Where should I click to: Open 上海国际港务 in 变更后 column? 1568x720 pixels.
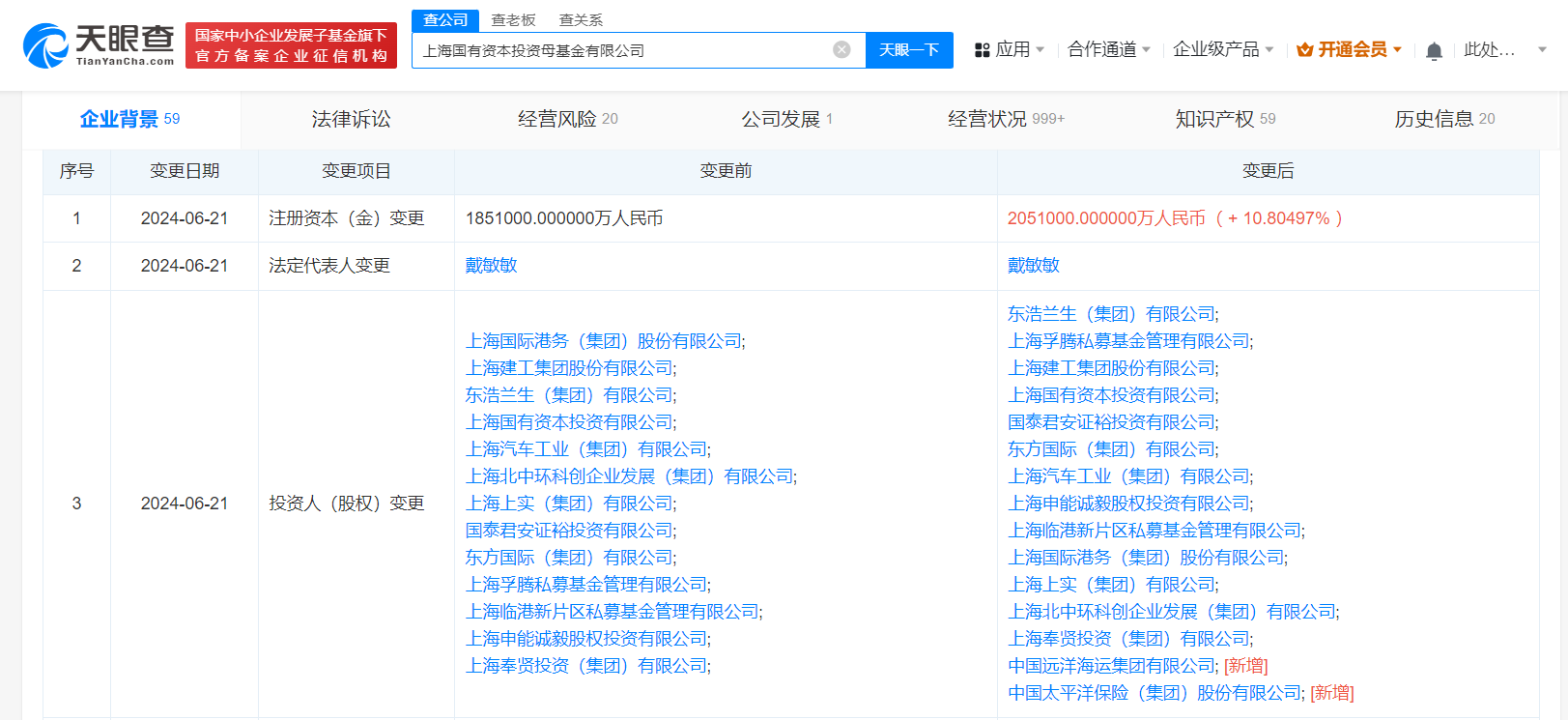click(1146, 558)
